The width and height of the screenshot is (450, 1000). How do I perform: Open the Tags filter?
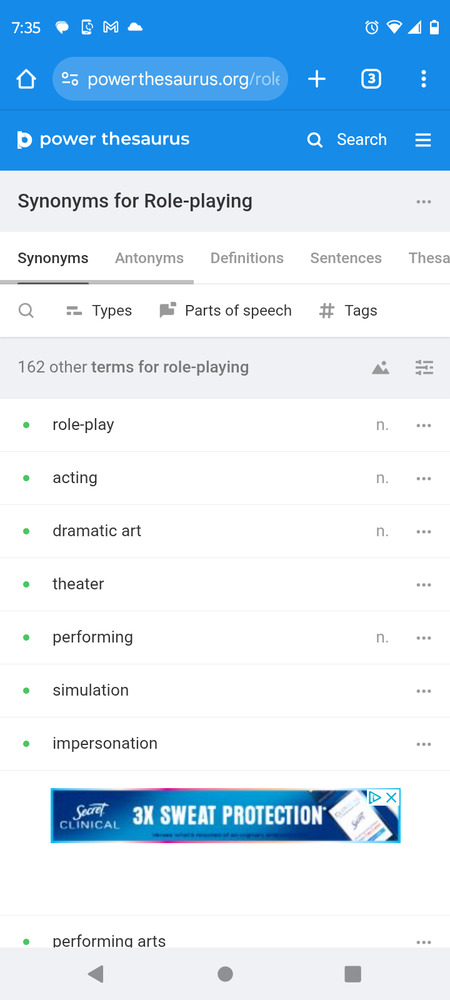tap(348, 311)
